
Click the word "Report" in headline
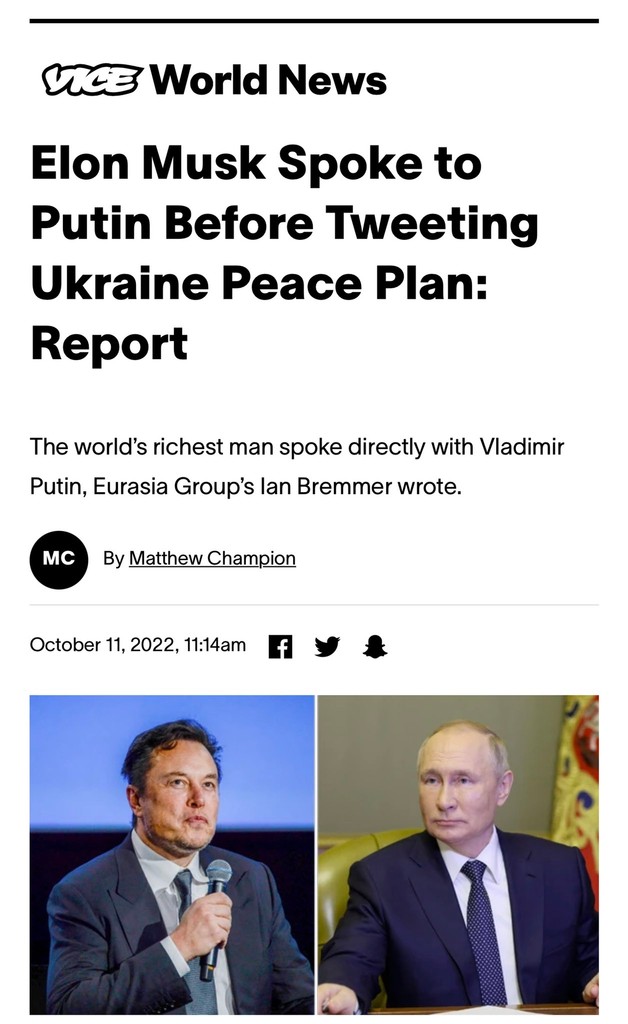(x=109, y=343)
